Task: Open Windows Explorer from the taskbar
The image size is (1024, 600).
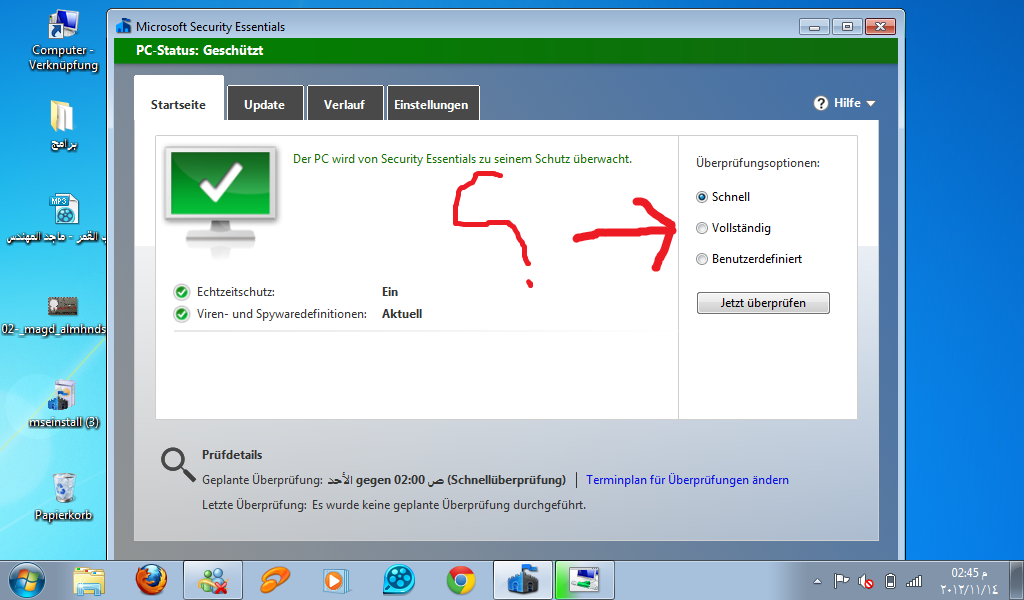Action: click(89, 580)
